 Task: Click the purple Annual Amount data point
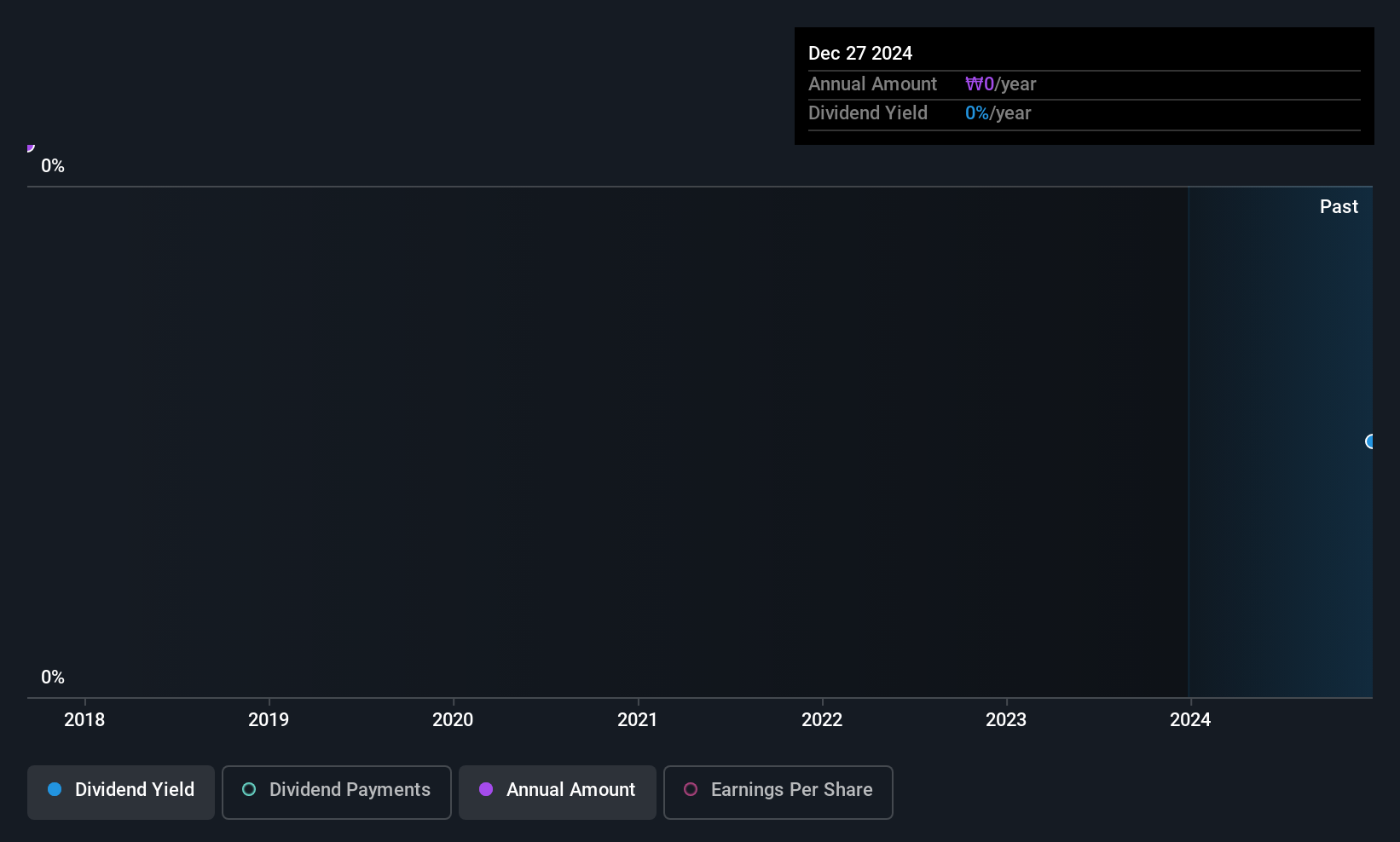30,148
